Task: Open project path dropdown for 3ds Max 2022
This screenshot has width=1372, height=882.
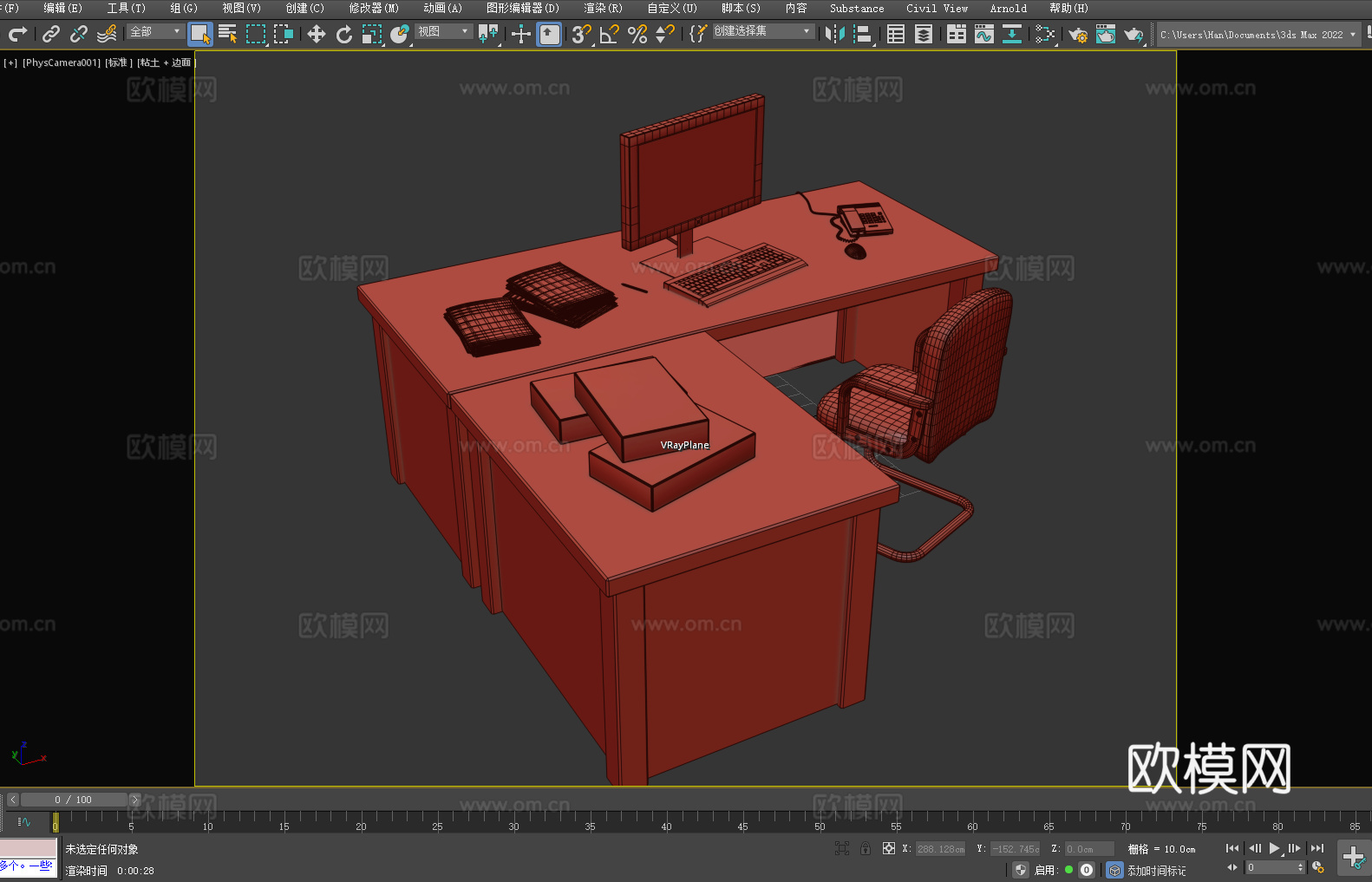Action: 1258,35
